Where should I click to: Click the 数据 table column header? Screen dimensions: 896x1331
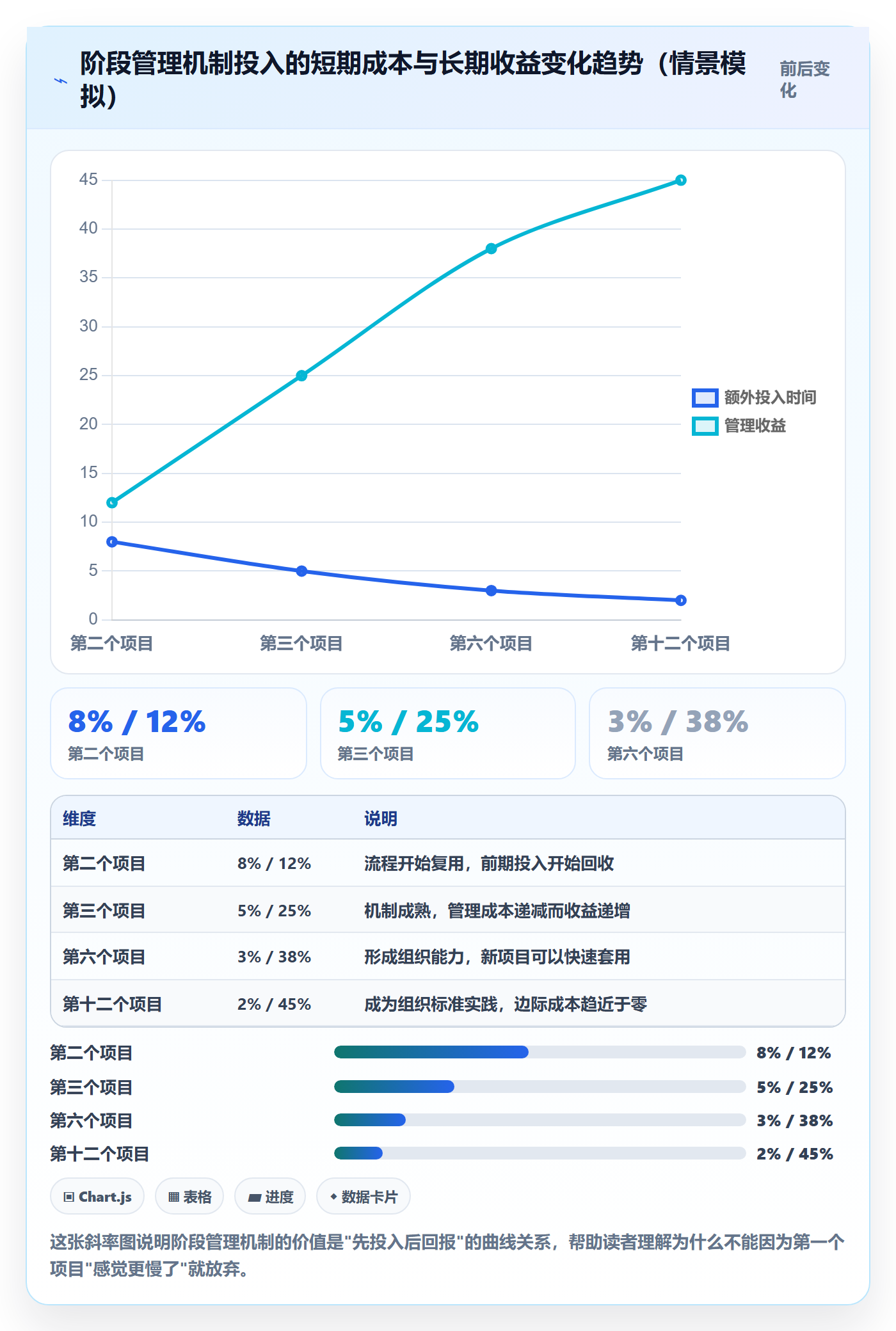pyautogui.click(x=254, y=818)
